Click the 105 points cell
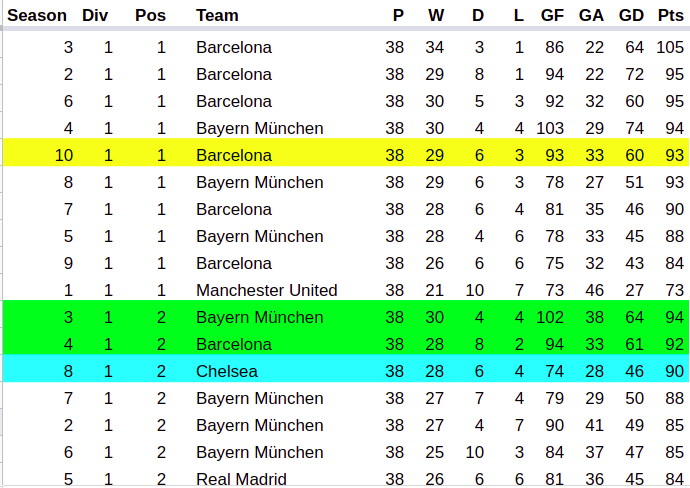Image resolution: width=690 pixels, height=488 pixels. (670, 47)
